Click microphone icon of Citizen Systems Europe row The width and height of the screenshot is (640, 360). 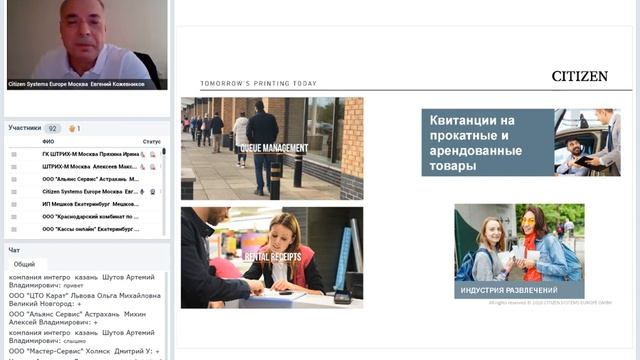[x=142, y=191]
